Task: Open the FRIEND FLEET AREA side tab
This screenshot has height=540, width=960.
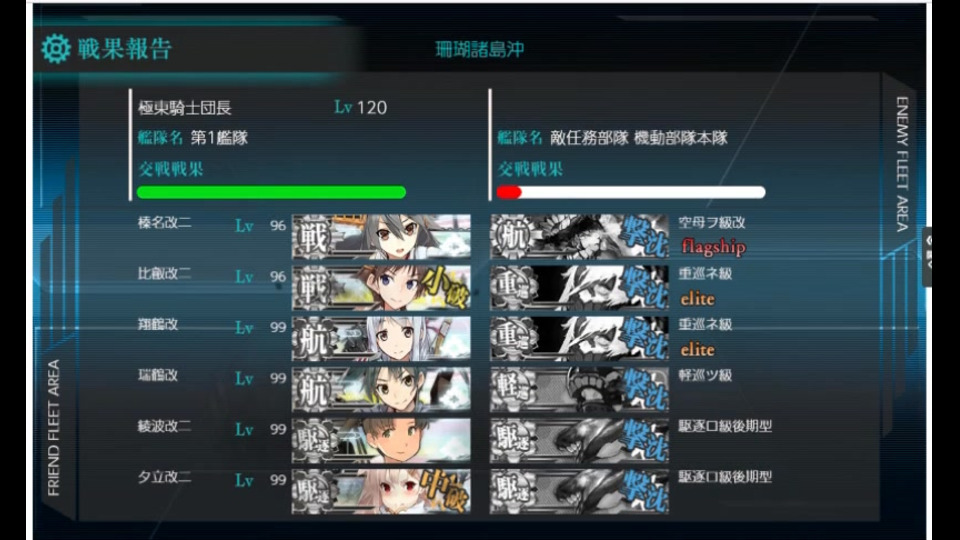Action: point(54,427)
